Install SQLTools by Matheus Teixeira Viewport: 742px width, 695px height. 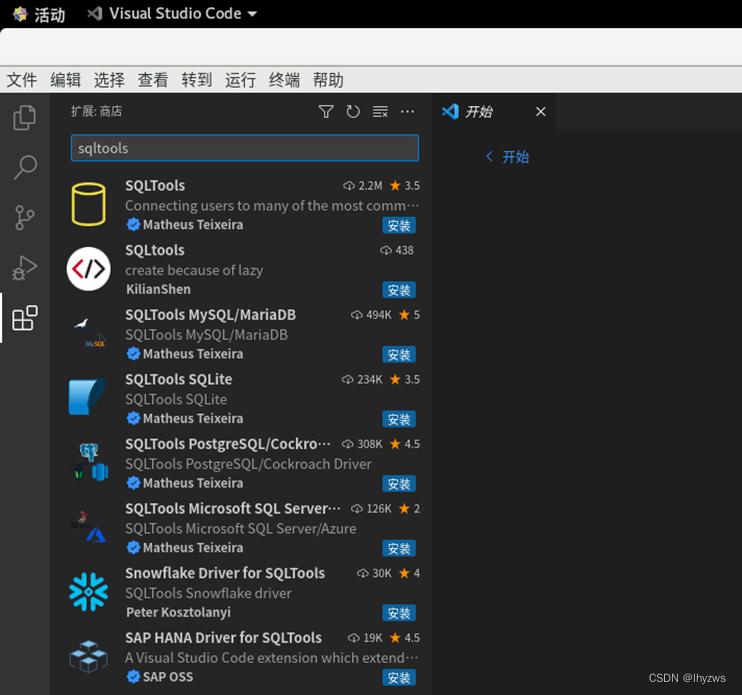[x=399, y=226]
